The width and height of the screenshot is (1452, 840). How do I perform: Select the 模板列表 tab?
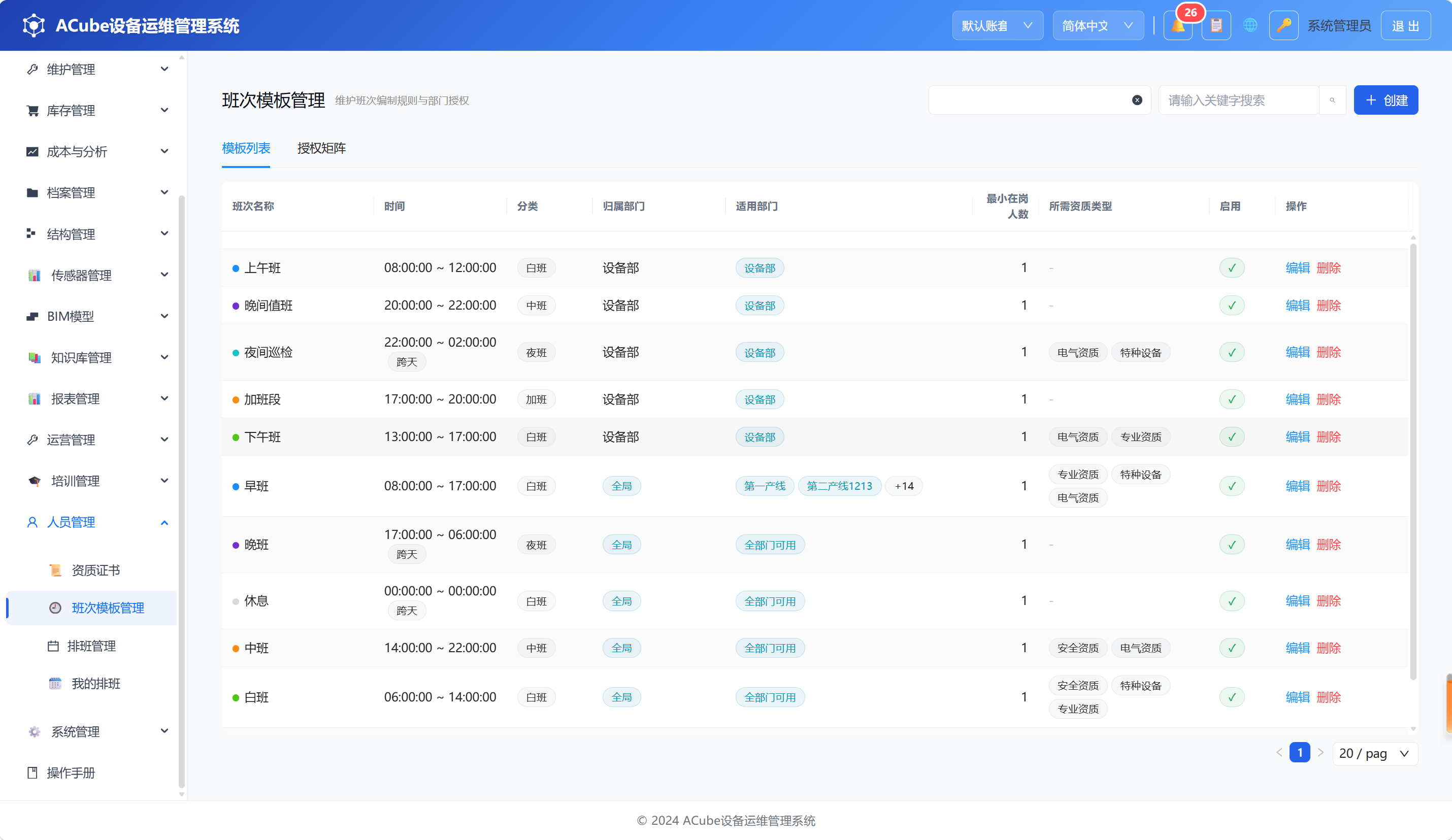pos(246,149)
